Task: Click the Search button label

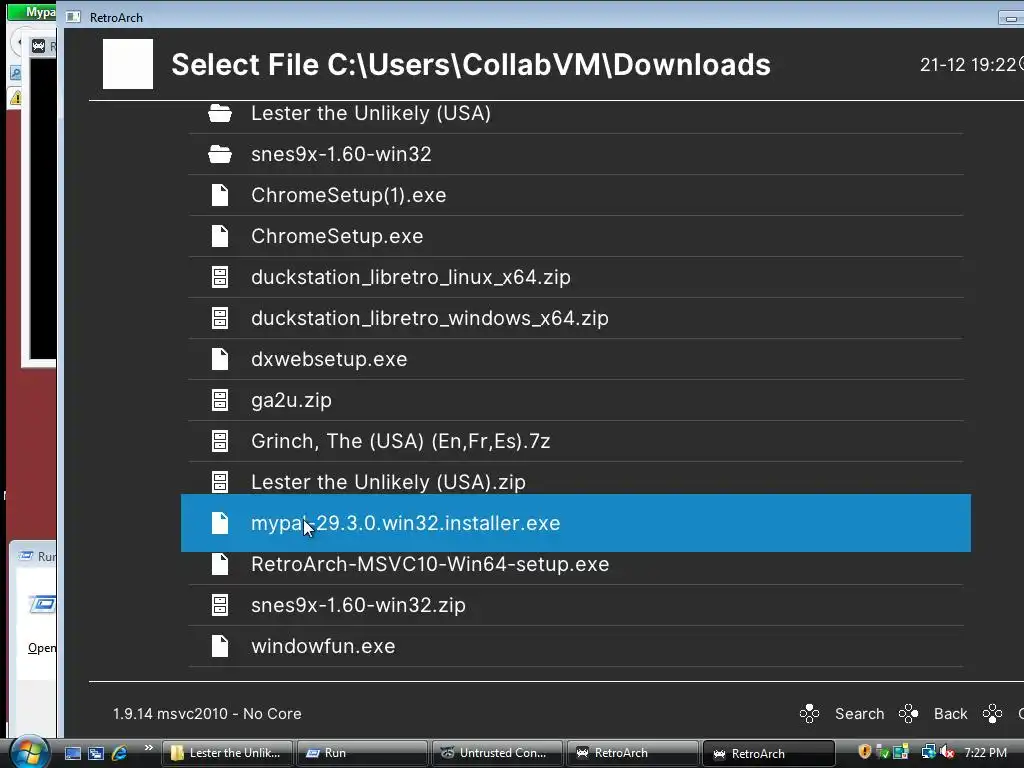Action: click(x=859, y=714)
